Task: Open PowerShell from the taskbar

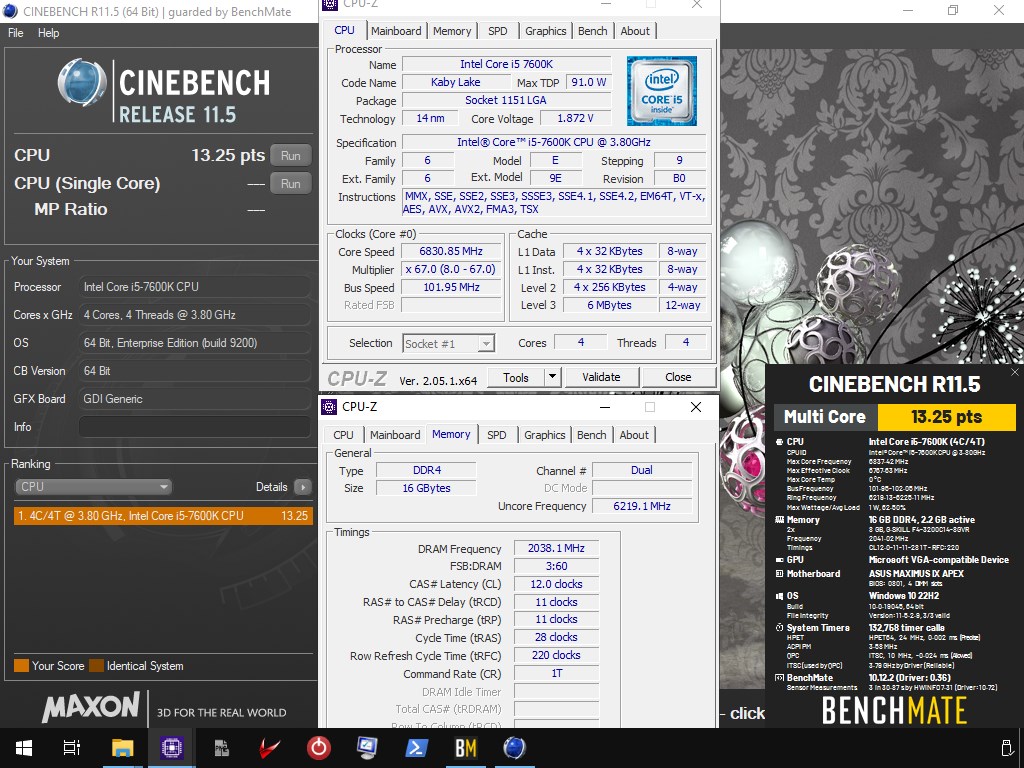Action: (x=416, y=748)
